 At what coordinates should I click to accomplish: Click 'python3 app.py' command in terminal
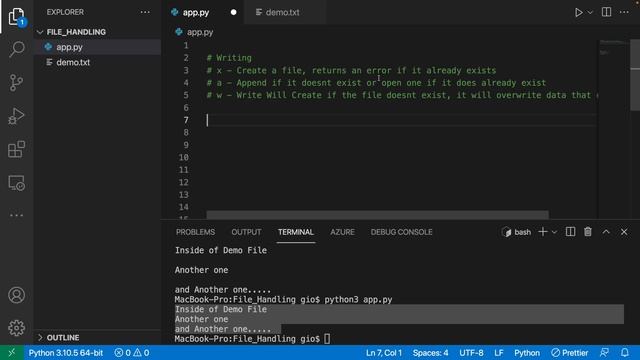358,300
